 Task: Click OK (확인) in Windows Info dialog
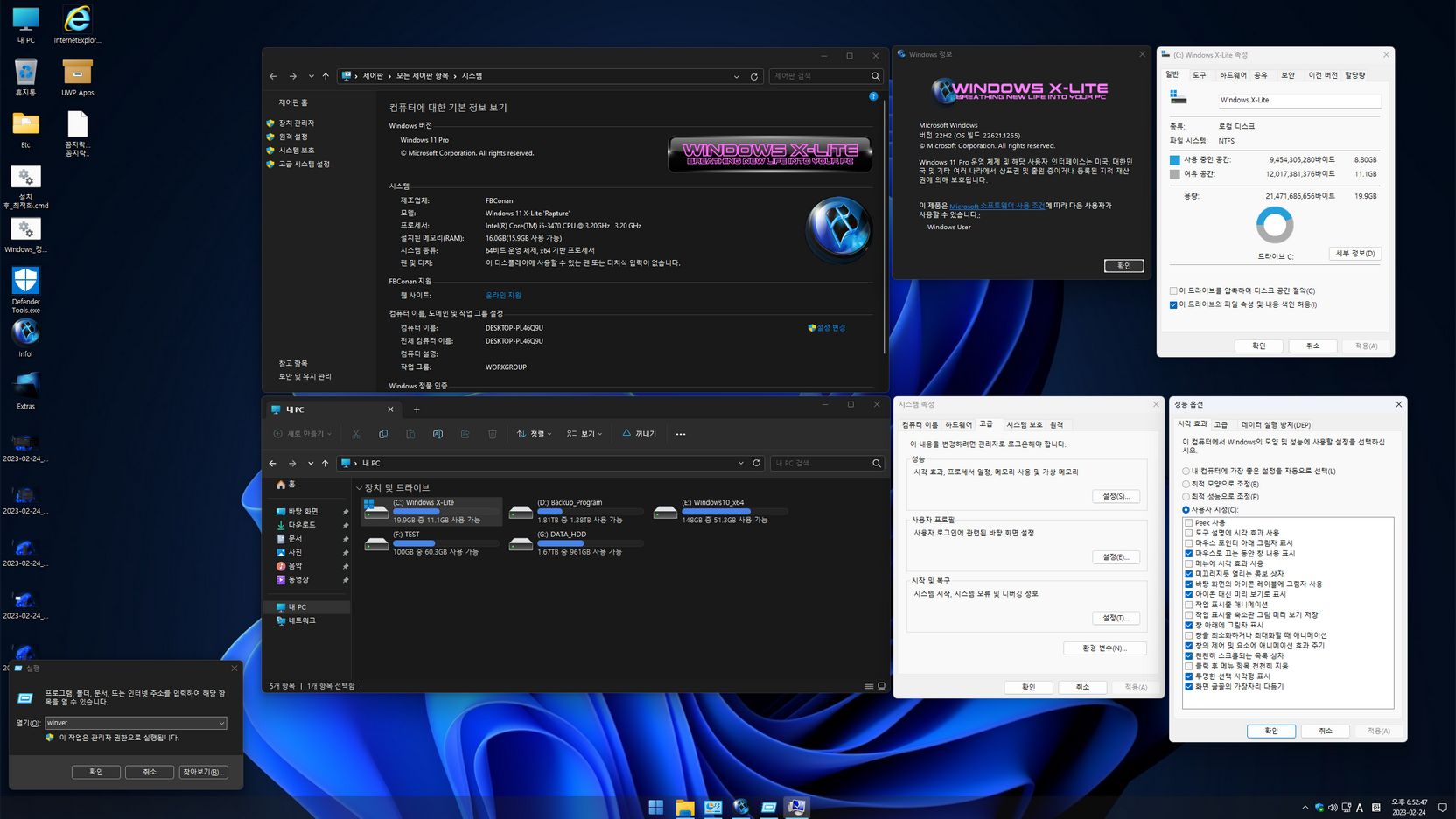(x=1123, y=266)
